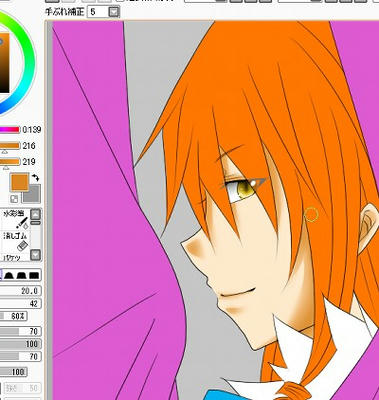Choose the middle rounded brush edge shape
Viewport: 379px width, 400px height.
click(x=21, y=275)
